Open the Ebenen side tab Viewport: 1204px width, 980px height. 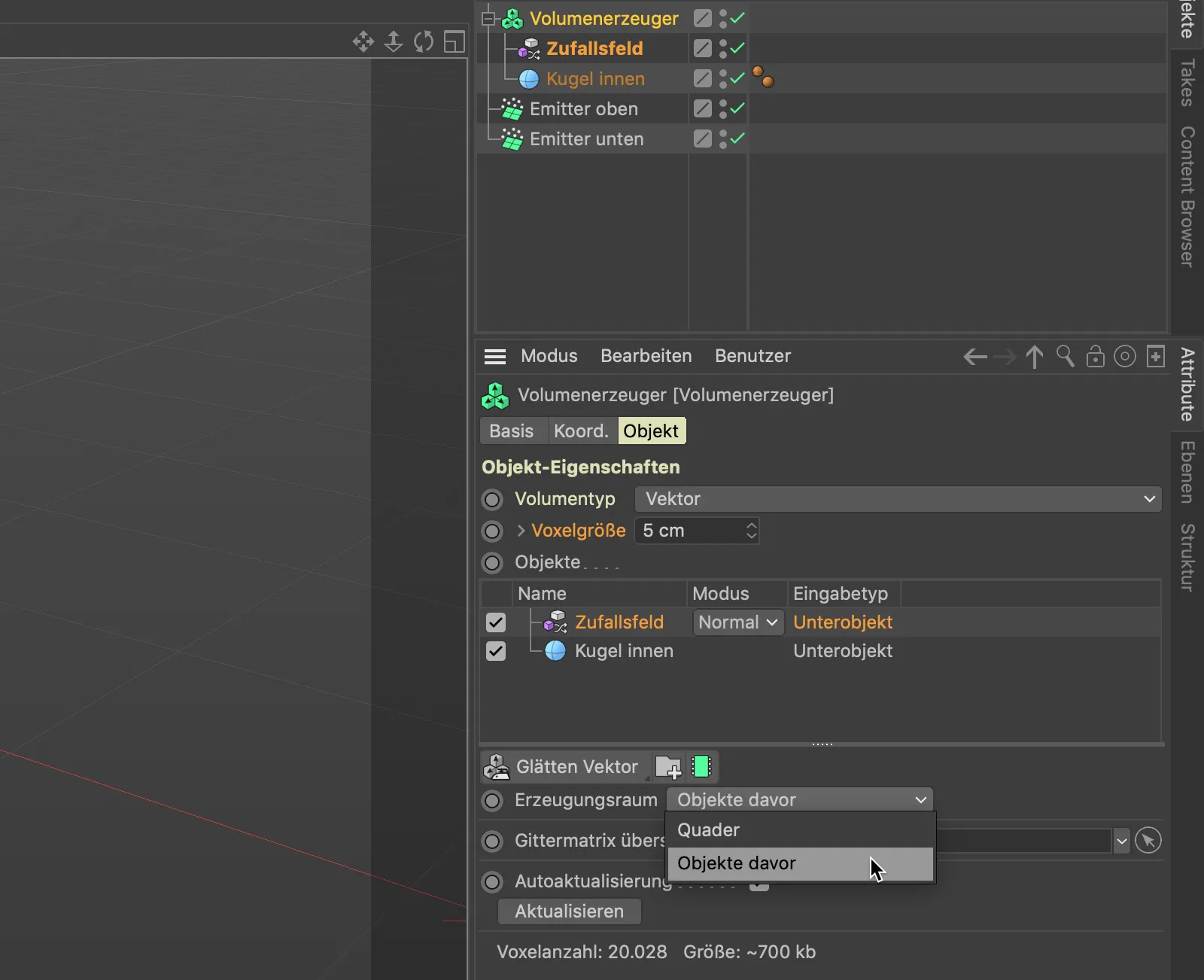click(1187, 473)
